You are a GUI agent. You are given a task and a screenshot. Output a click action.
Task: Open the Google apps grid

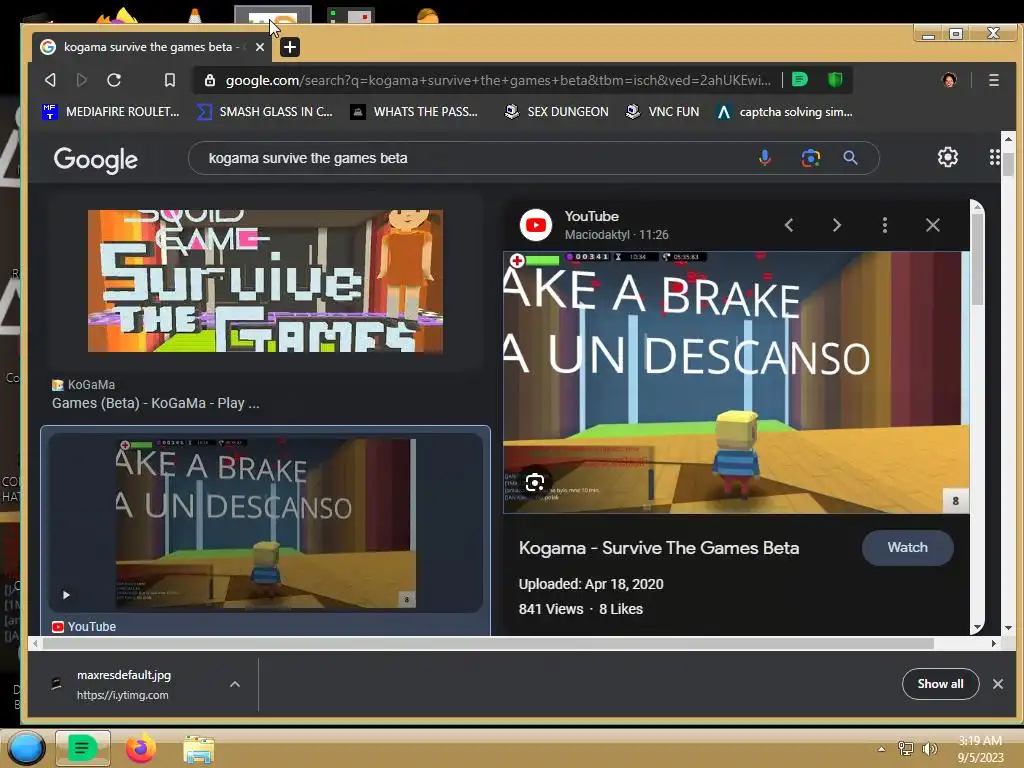point(994,157)
